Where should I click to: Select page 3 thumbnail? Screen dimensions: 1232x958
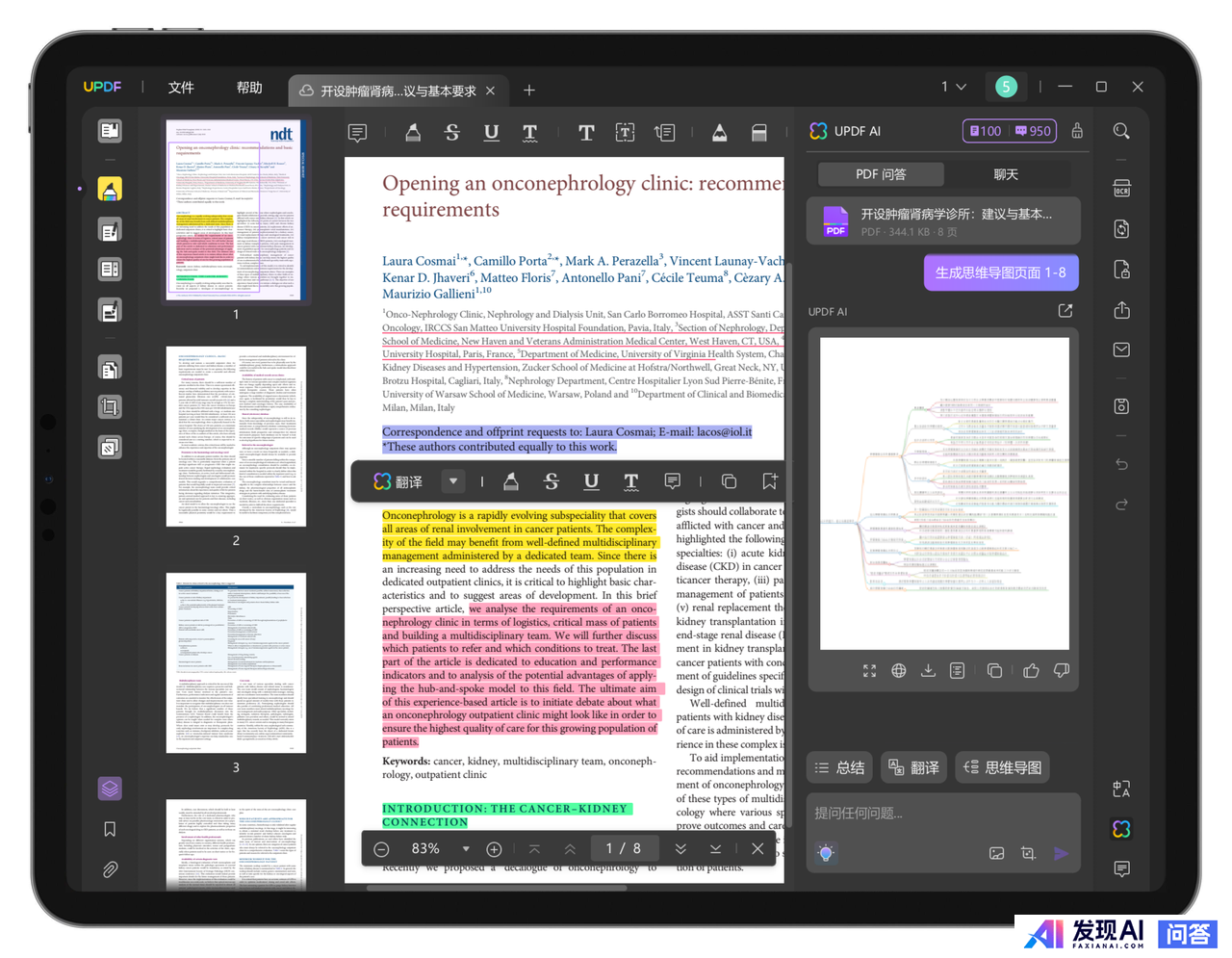236,662
